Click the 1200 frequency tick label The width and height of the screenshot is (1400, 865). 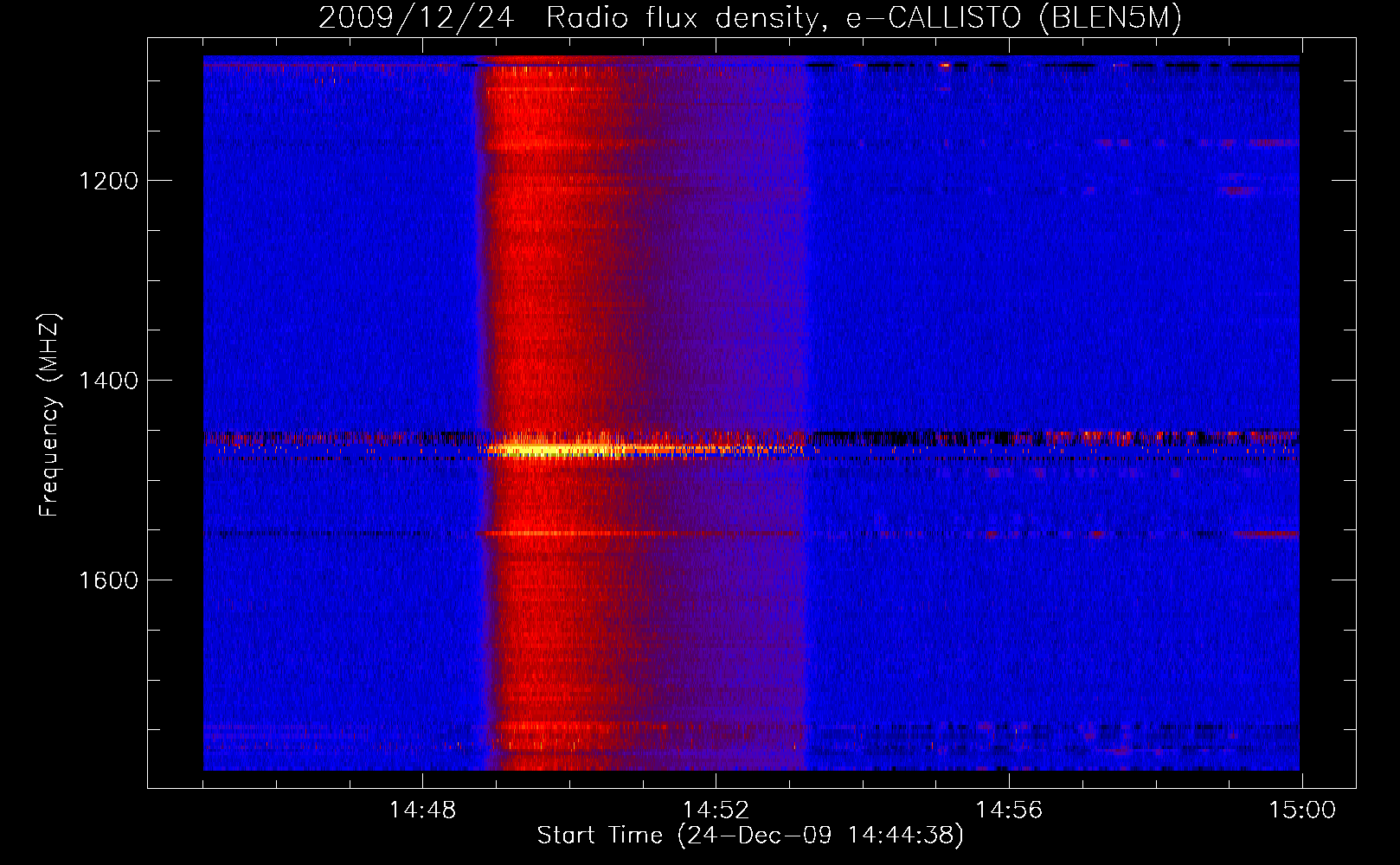[108, 181]
